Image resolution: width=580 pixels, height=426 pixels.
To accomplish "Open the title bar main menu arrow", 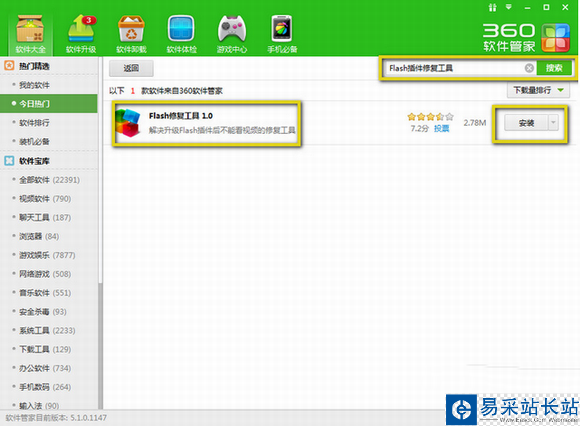I will coord(509,7).
